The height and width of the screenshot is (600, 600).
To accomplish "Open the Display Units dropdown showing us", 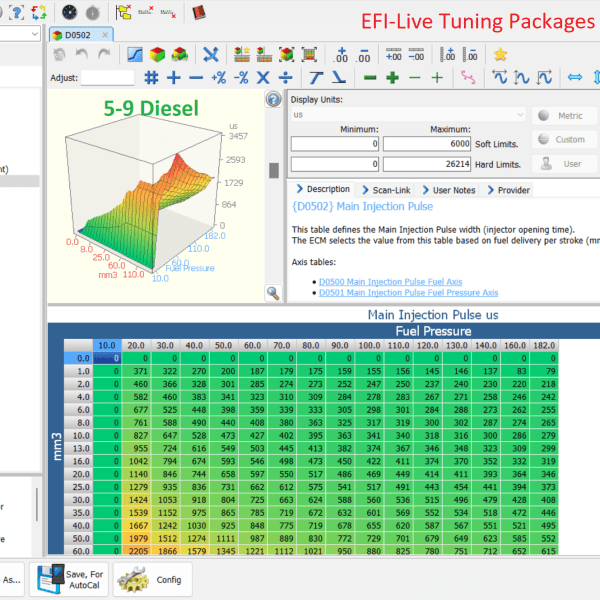I will (408, 115).
